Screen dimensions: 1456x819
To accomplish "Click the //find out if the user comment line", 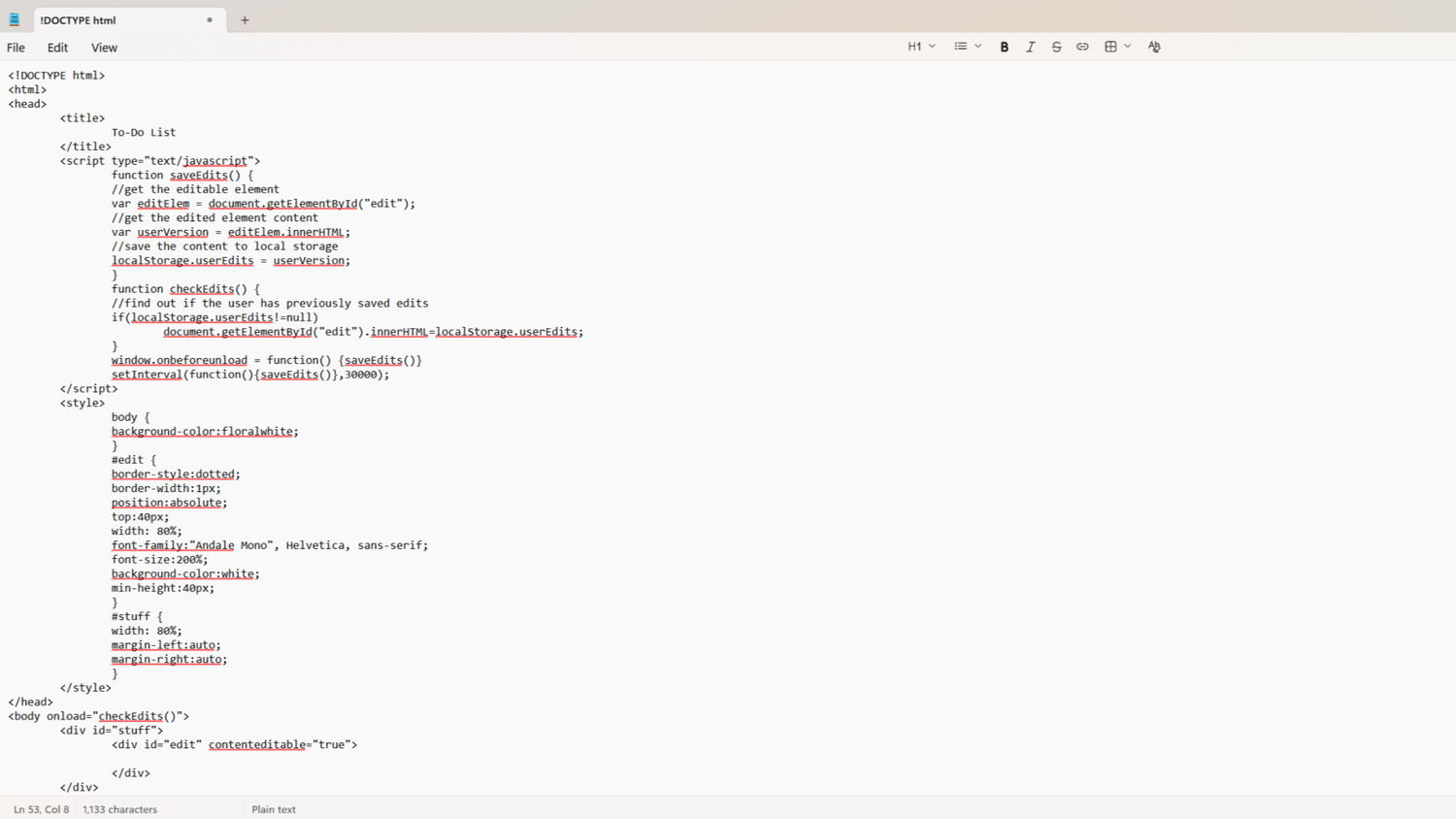I will tap(270, 303).
